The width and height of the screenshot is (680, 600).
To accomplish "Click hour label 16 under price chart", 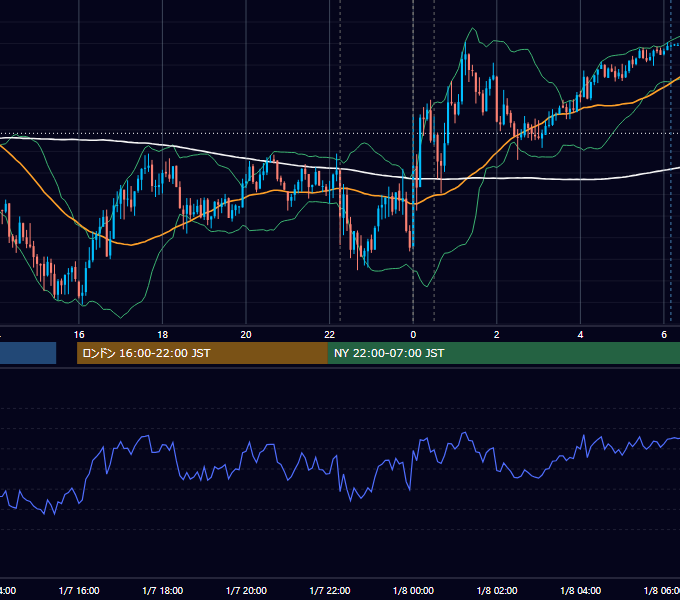I will [79, 335].
